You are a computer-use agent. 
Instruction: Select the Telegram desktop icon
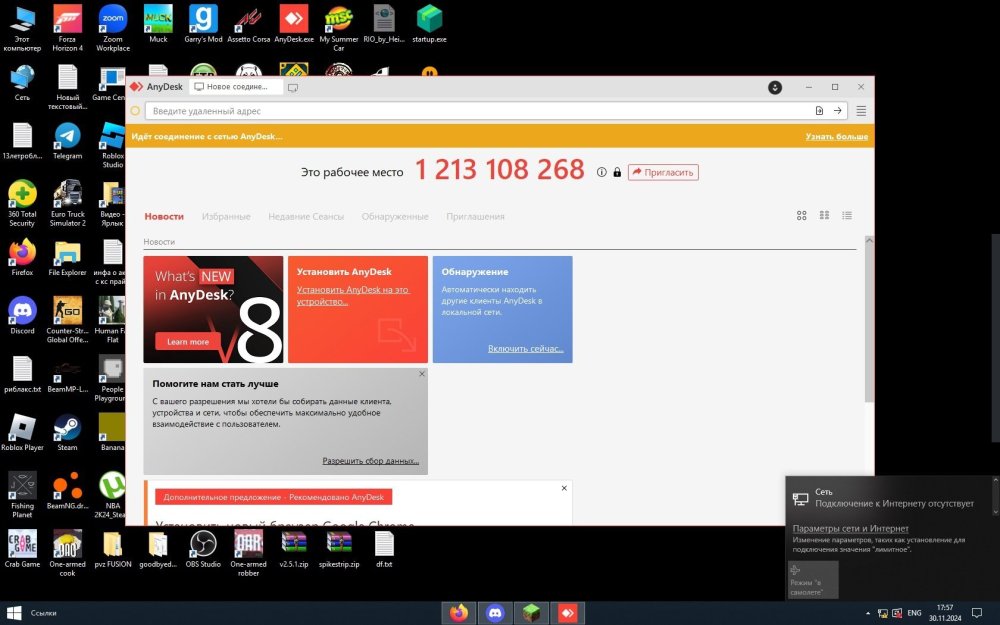(67, 141)
